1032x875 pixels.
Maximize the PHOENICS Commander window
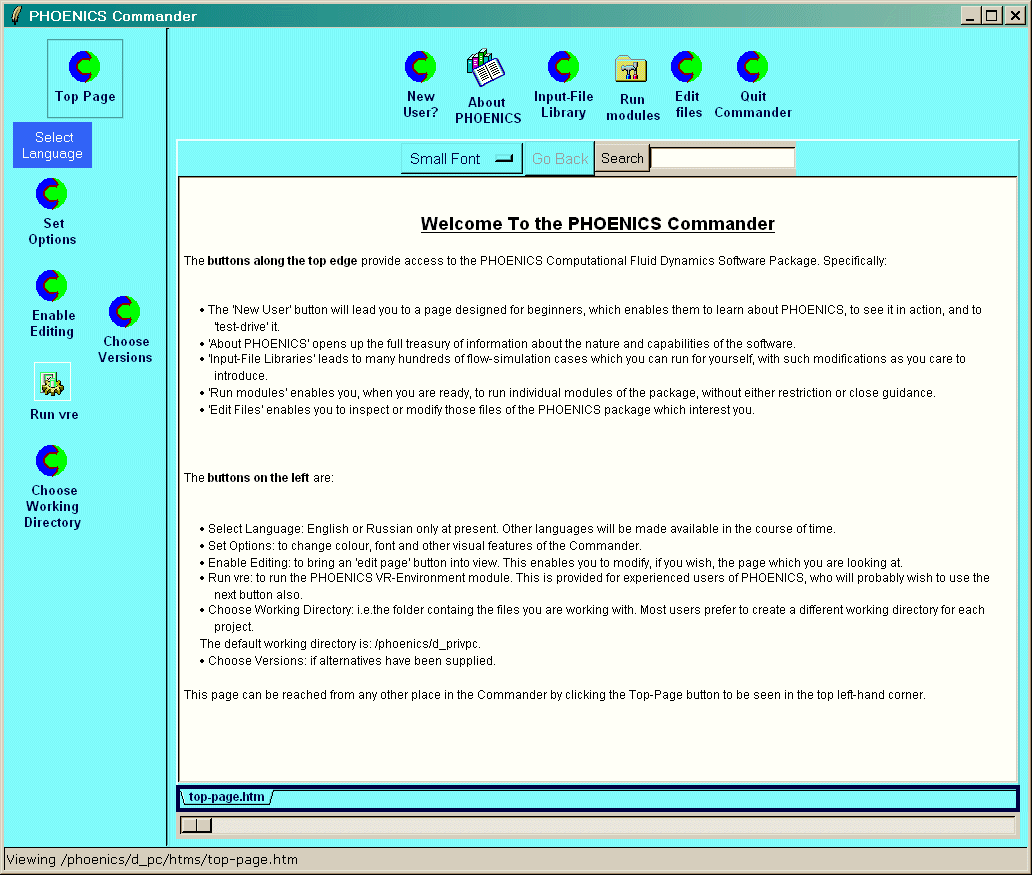click(x=992, y=14)
